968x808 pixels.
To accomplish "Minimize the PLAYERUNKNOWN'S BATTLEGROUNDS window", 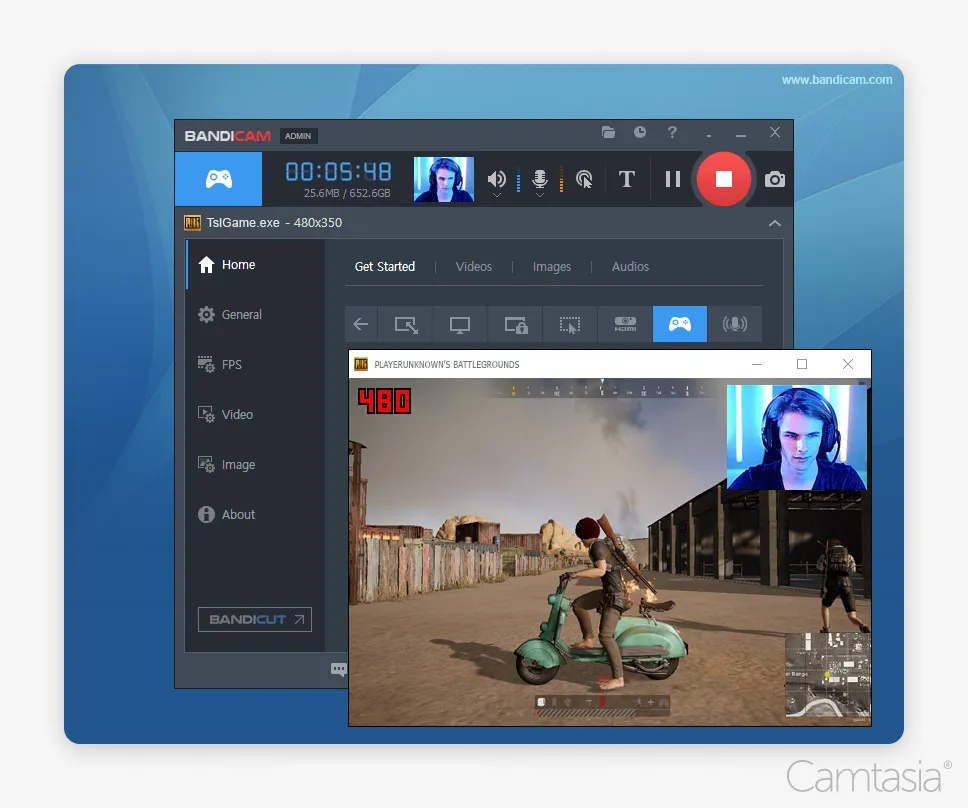I will click(x=756, y=364).
